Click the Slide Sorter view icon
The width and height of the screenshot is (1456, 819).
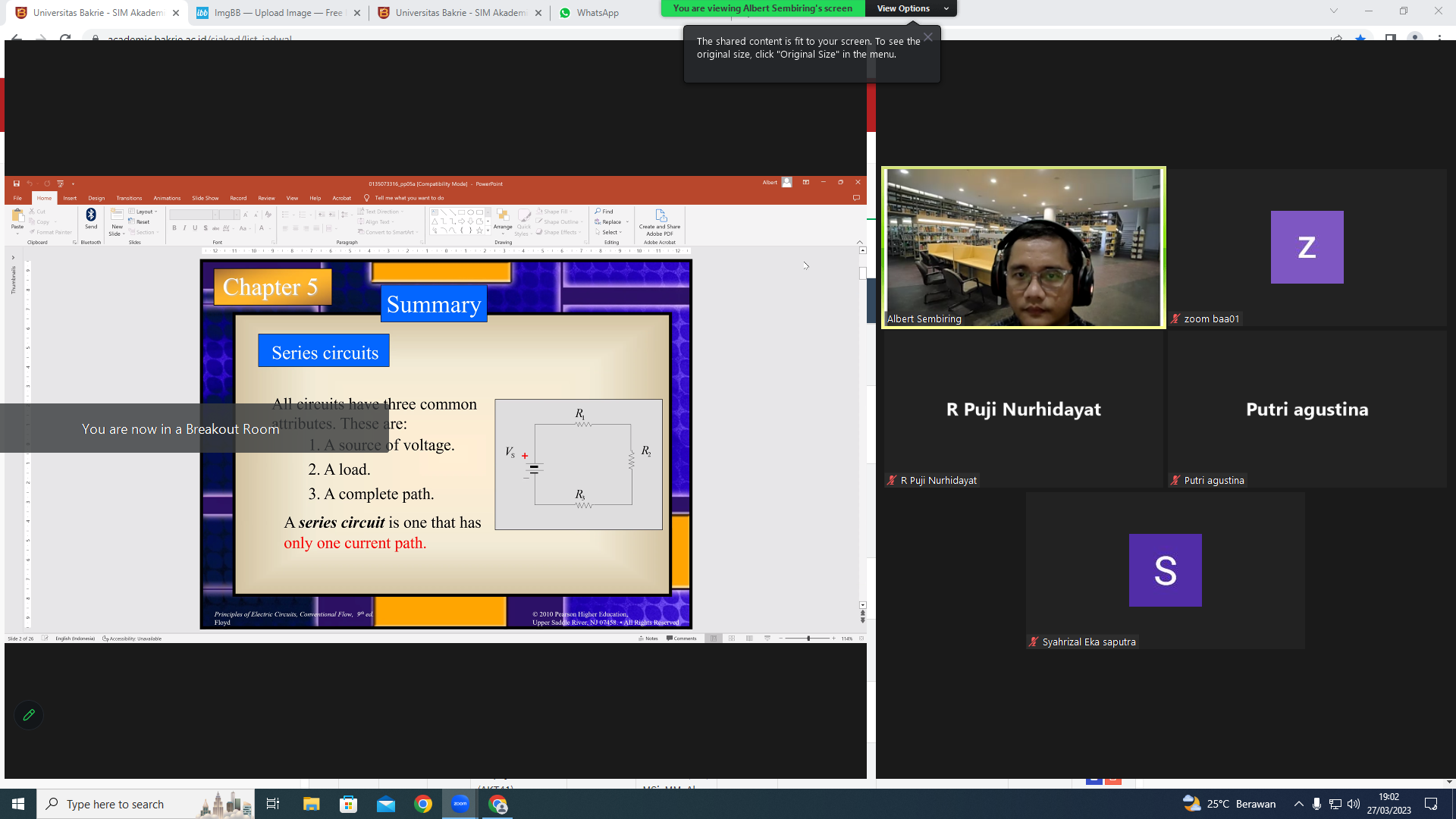pyautogui.click(x=732, y=639)
